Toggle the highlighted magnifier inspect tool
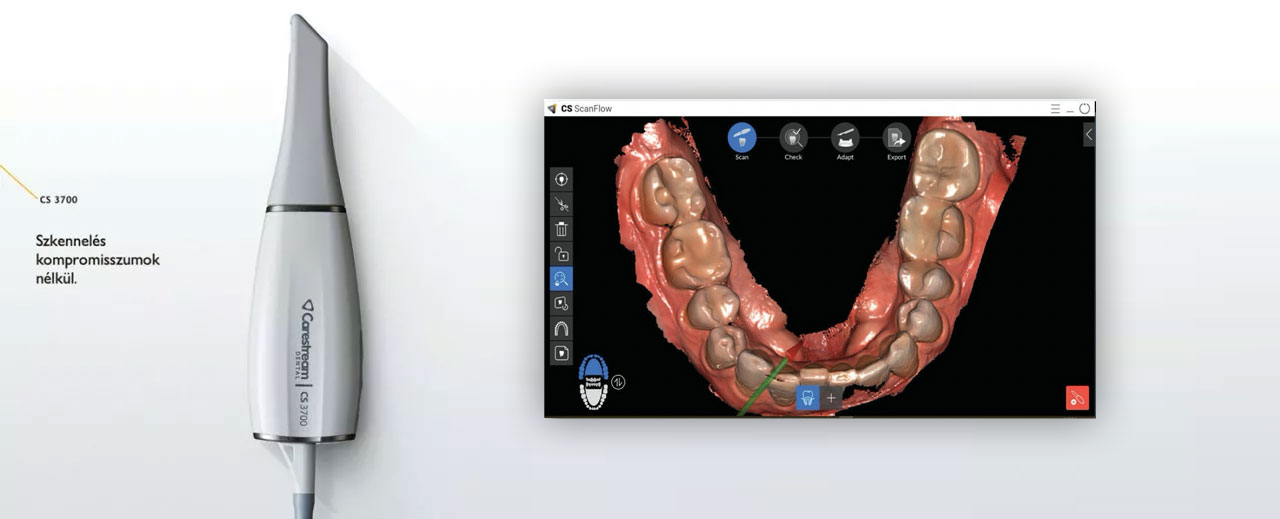The image size is (1280, 519). coord(562,279)
